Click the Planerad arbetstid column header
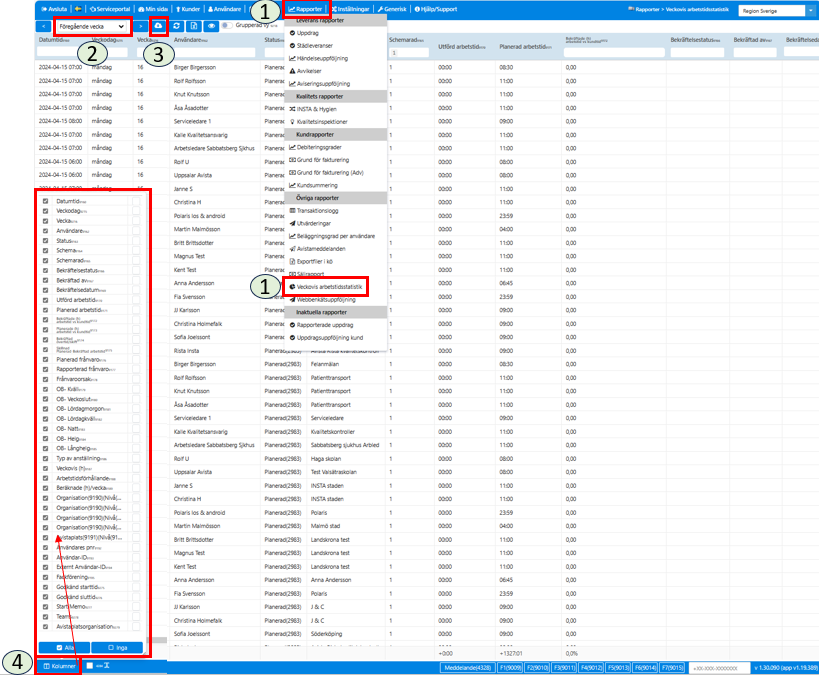 (525, 46)
